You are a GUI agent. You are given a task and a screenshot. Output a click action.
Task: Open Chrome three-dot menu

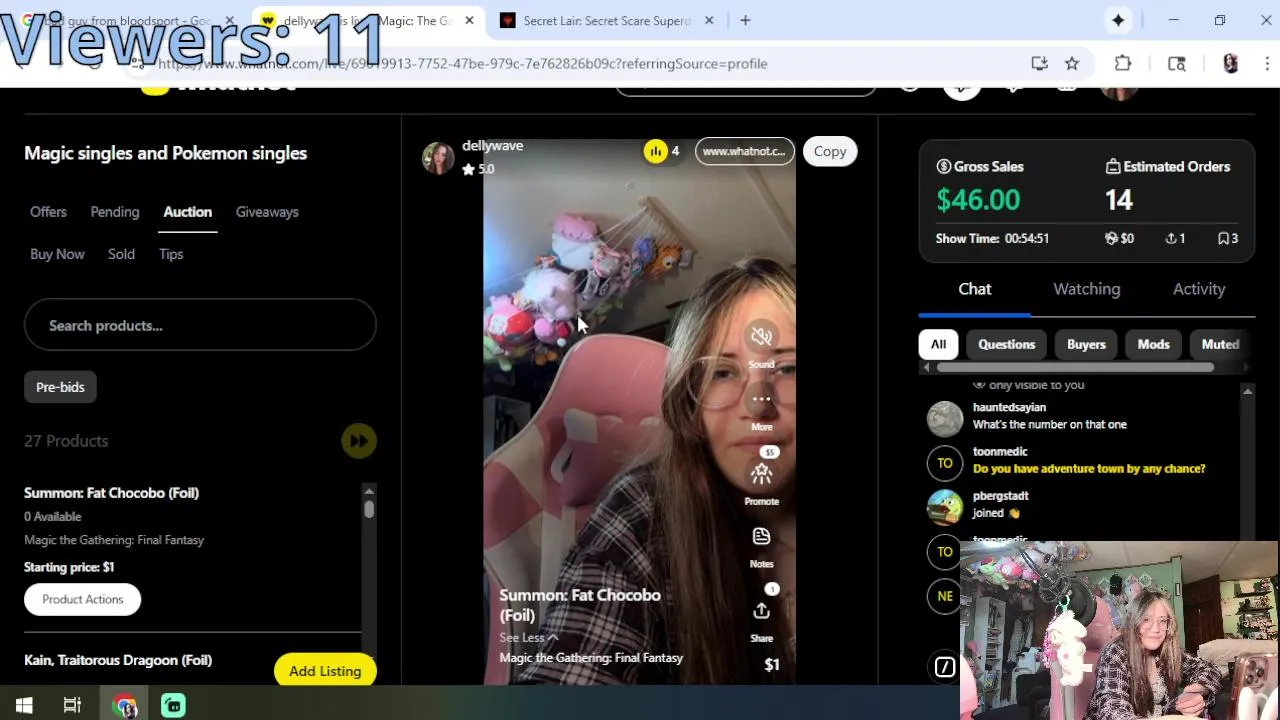pyautogui.click(x=1267, y=63)
